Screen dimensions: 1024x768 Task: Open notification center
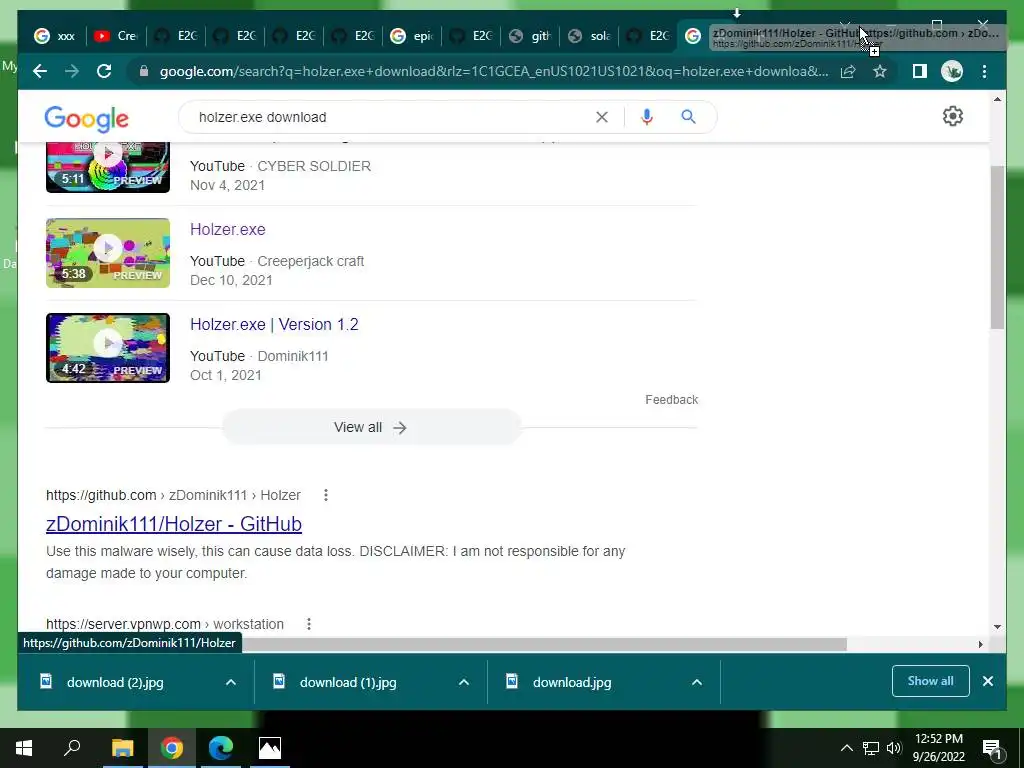point(992,748)
